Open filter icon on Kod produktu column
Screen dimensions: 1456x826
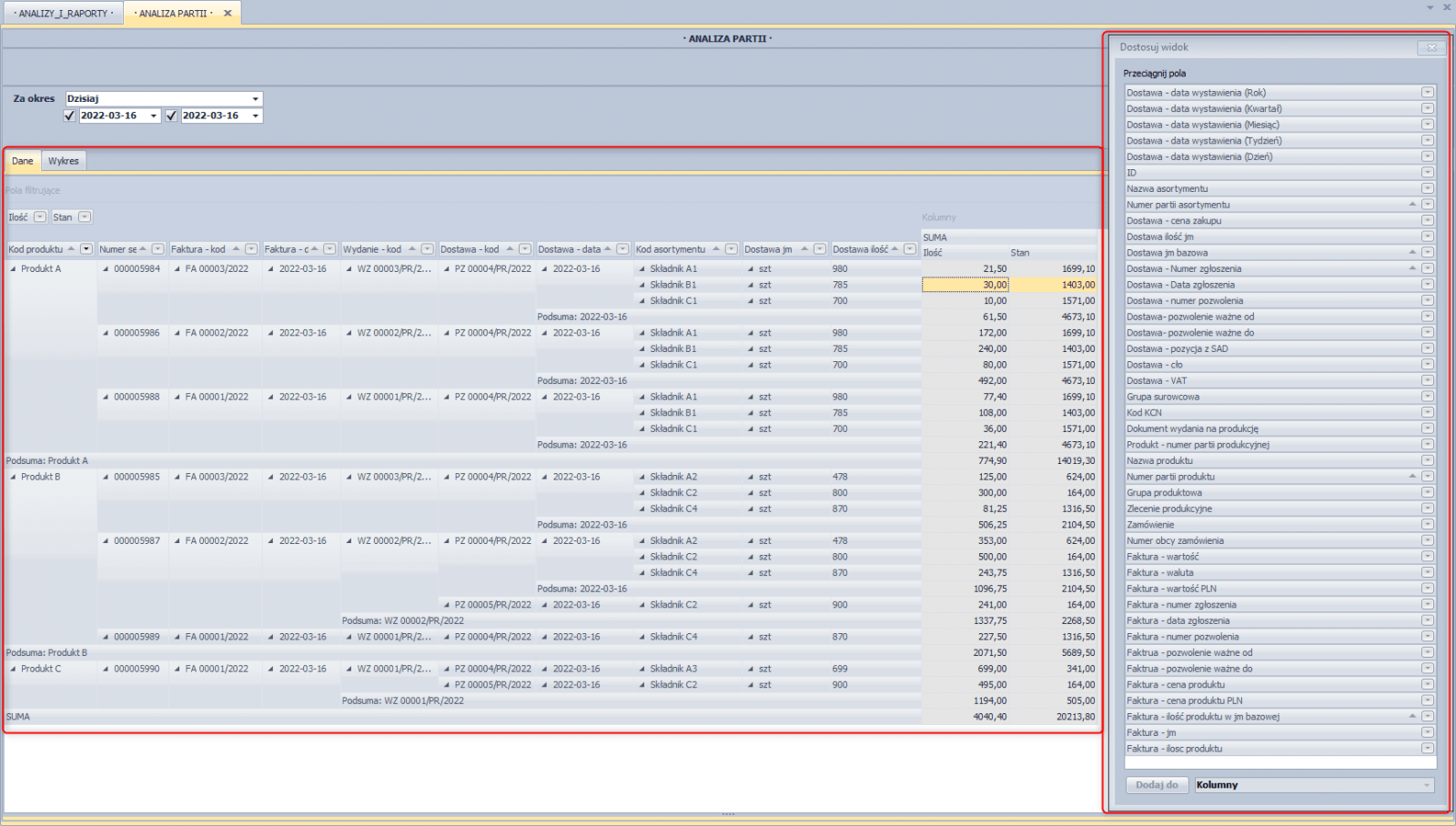coord(86,249)
